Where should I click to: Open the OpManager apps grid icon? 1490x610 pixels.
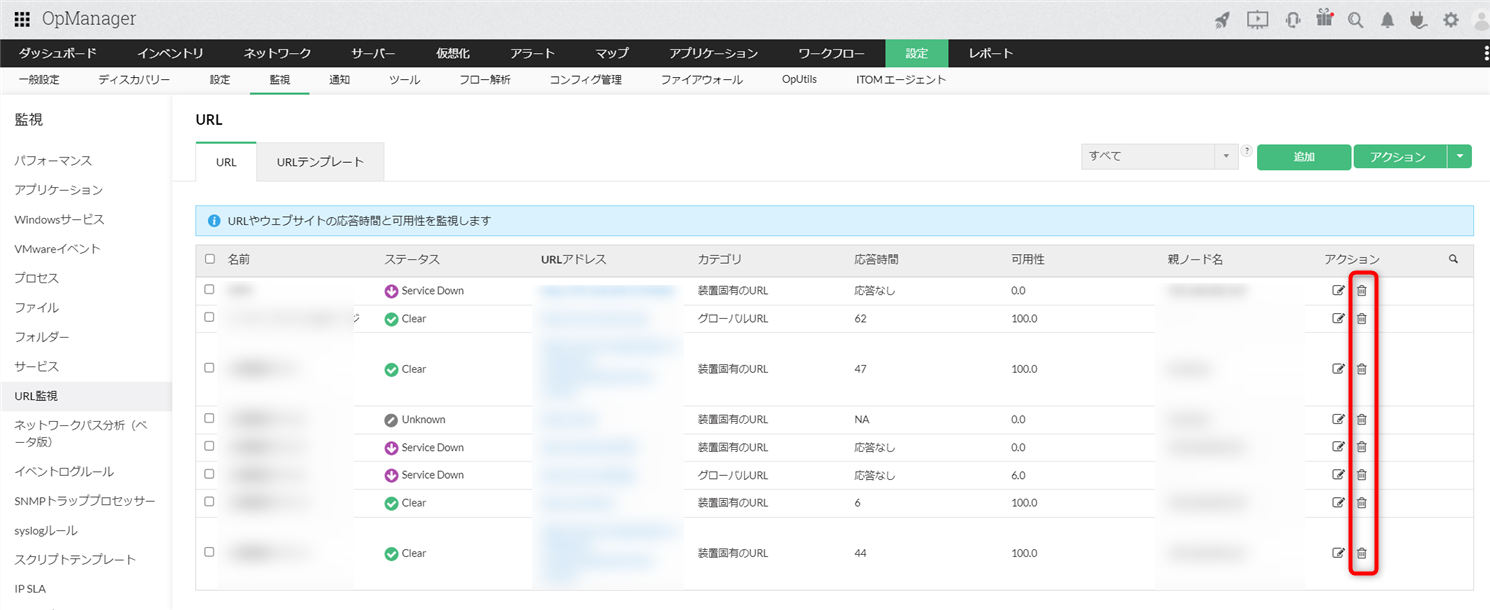tap(22, 19)
